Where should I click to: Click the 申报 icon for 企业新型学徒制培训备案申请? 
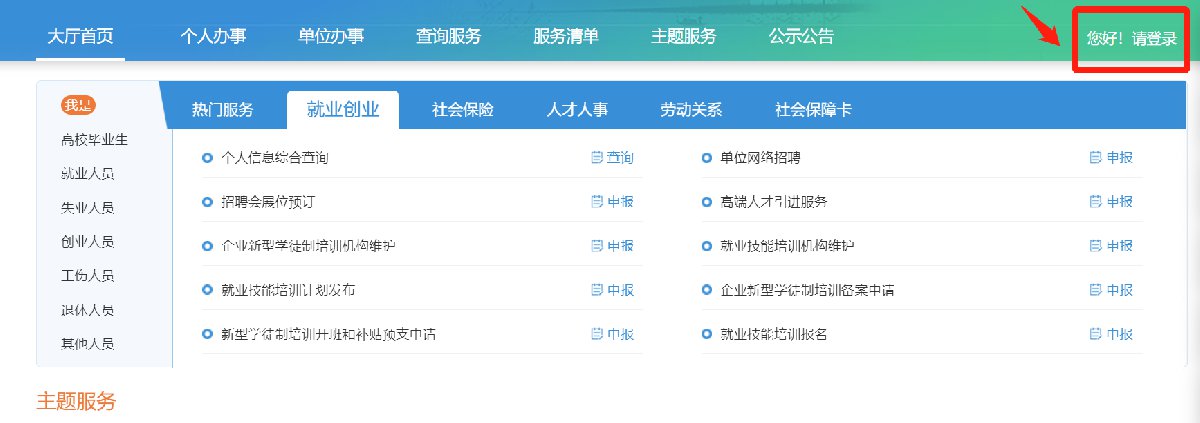point(1095,290)
